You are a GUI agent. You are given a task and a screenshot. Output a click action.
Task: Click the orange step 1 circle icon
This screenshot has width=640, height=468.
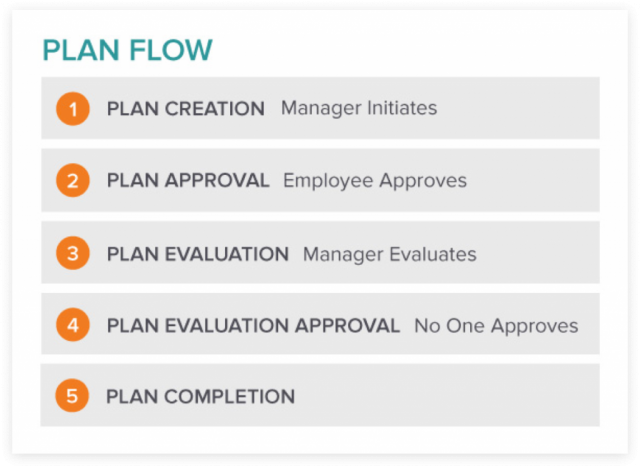73,109
